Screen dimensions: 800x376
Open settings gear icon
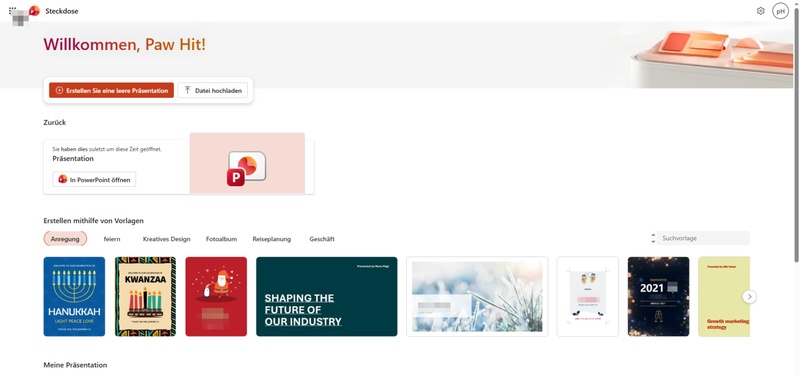point(761,11)
